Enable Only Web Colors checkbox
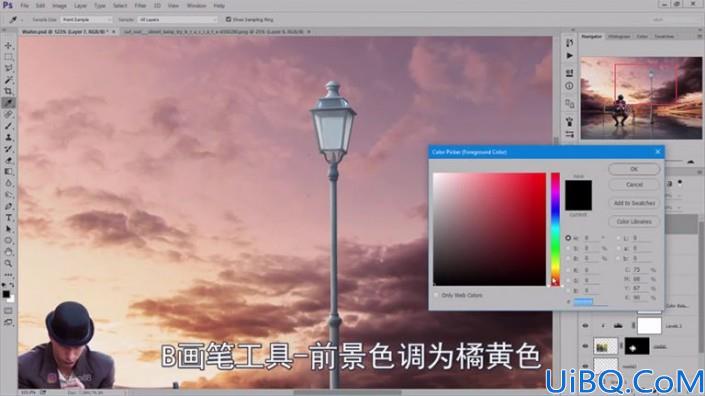The image size is (705, 396). click(x=436, y=295)
